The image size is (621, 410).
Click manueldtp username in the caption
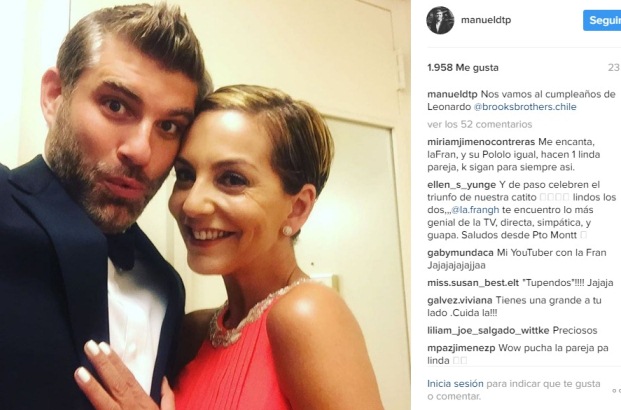452,94
